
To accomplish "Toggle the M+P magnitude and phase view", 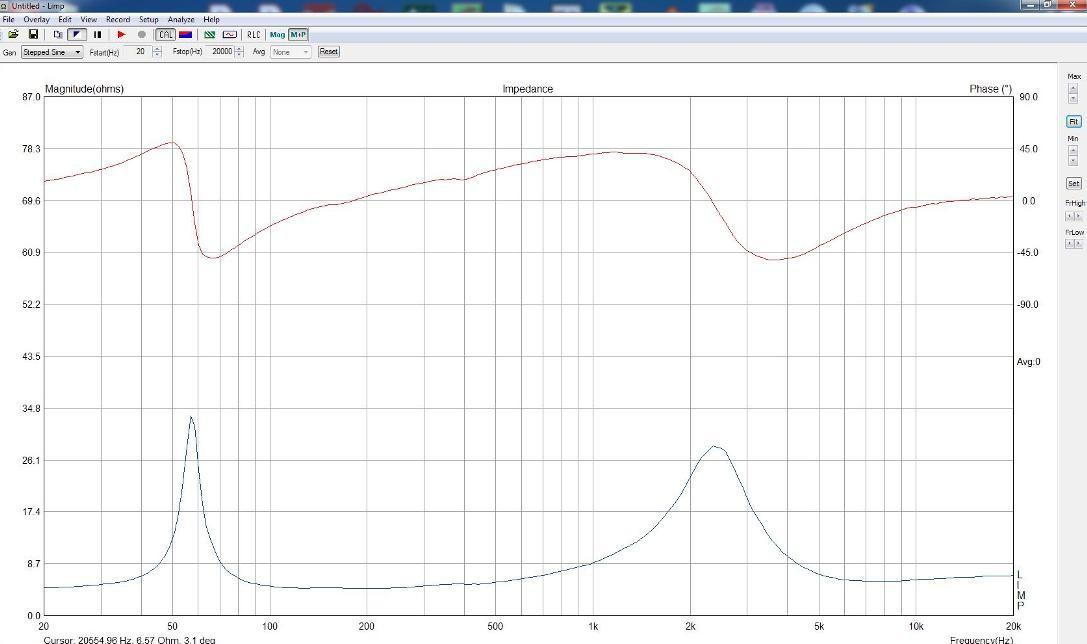I will pyautogui.click(x=298, y=35).
